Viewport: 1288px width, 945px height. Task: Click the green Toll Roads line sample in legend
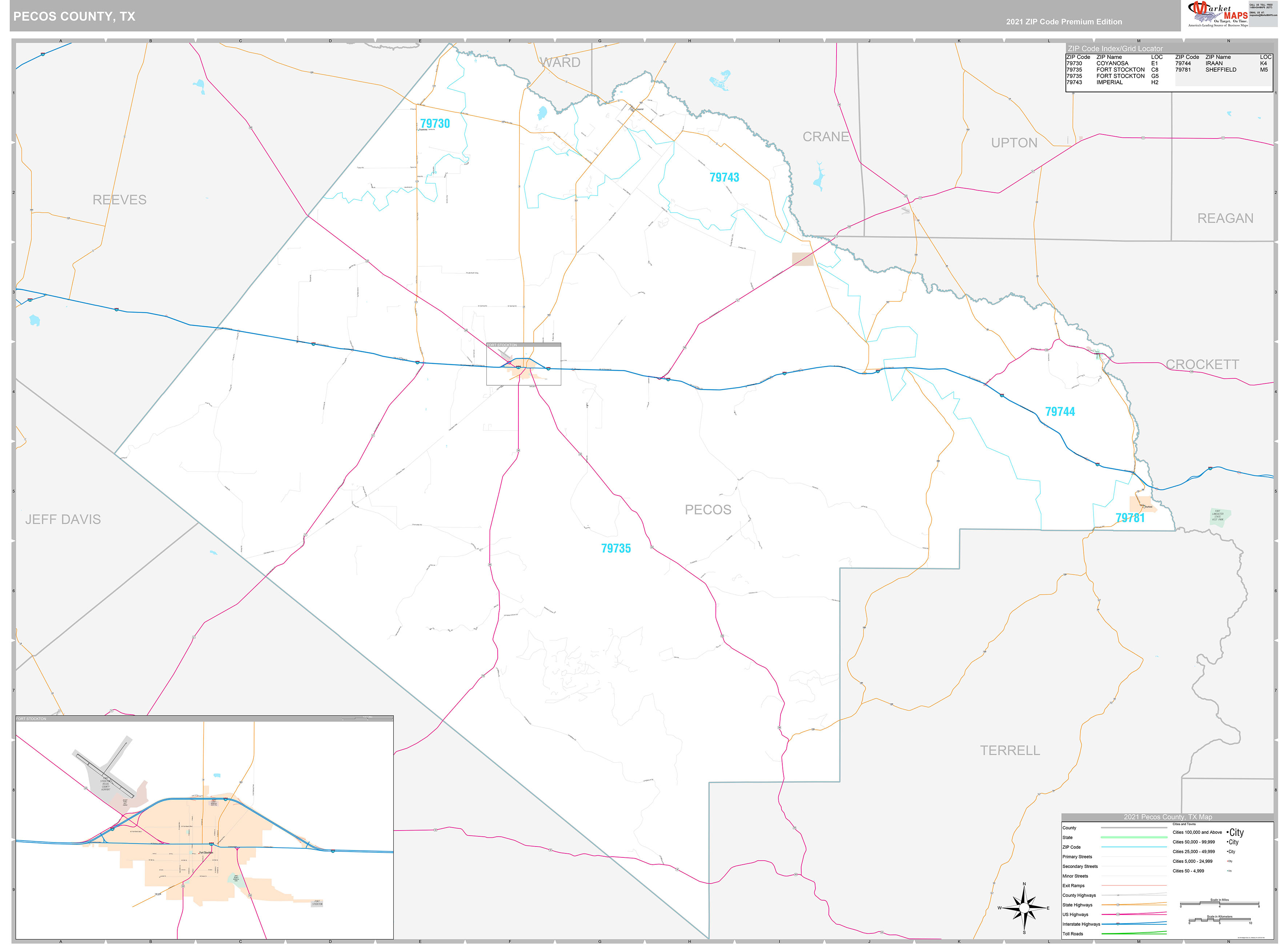[x=1134, y=934]
